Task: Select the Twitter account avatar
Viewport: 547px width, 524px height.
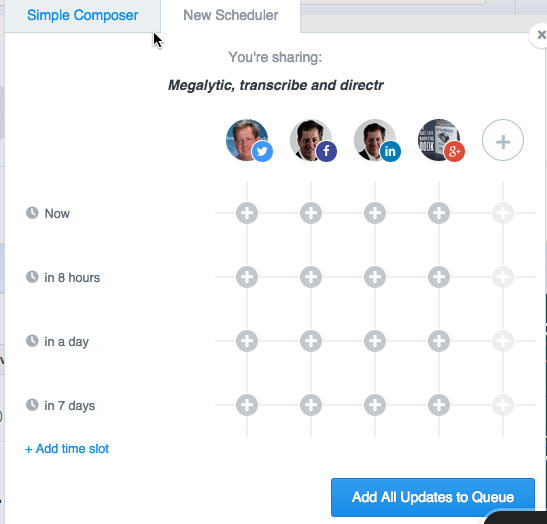Action: (x=247, y=140)
